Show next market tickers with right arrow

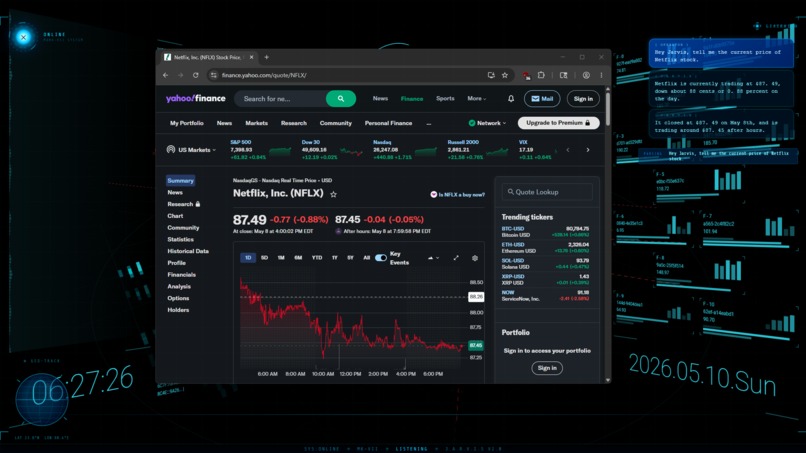[588, 150]
